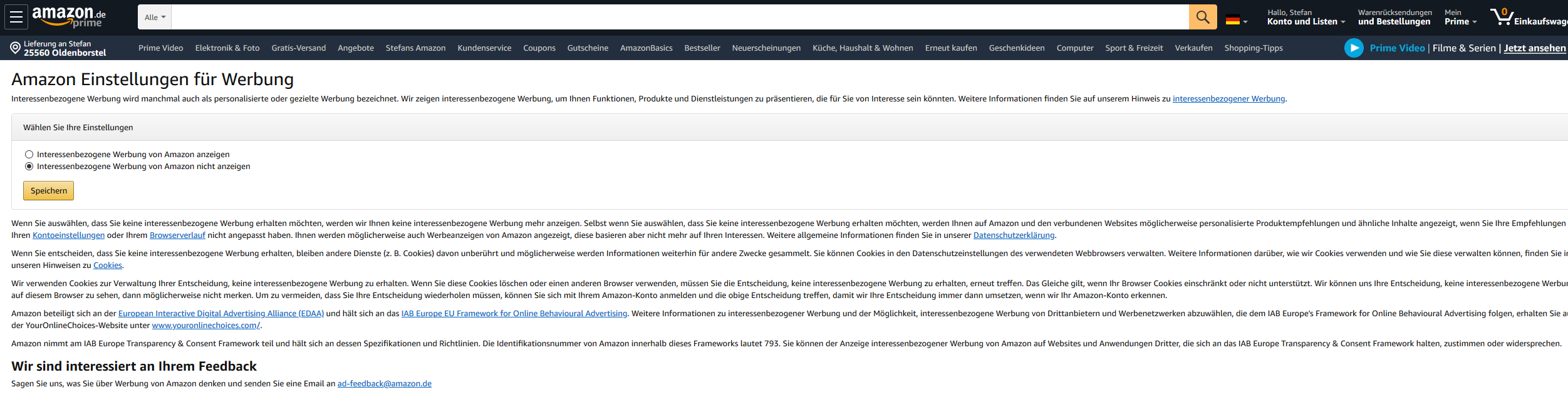Image resolution: width=1568 pixels, height=417 pixels.
Task: Open Stefans Amazon nav item
Action: click(416, 48)
